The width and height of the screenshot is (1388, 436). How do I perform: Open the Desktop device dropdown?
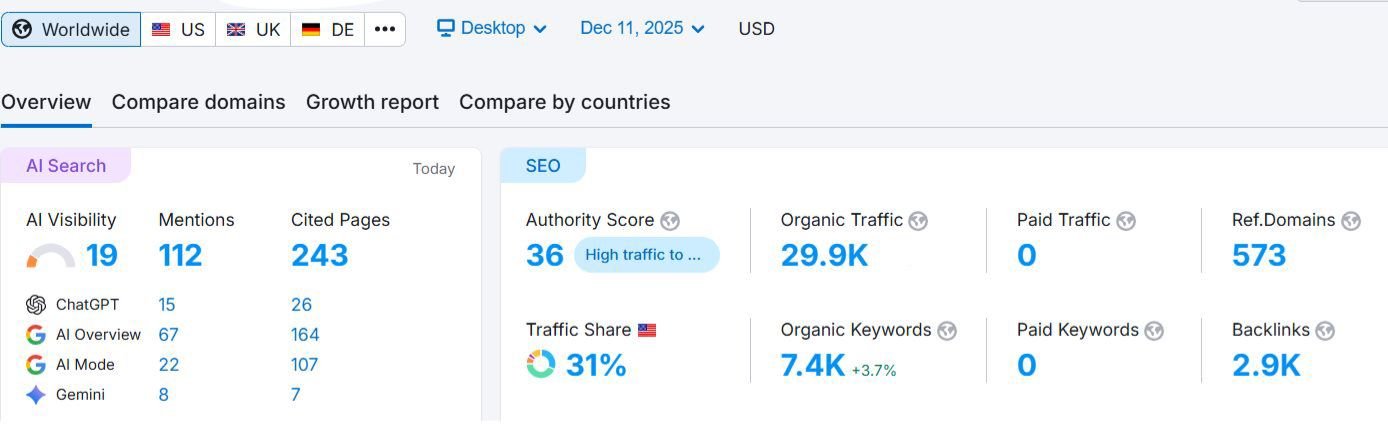[x=492, y=28]
